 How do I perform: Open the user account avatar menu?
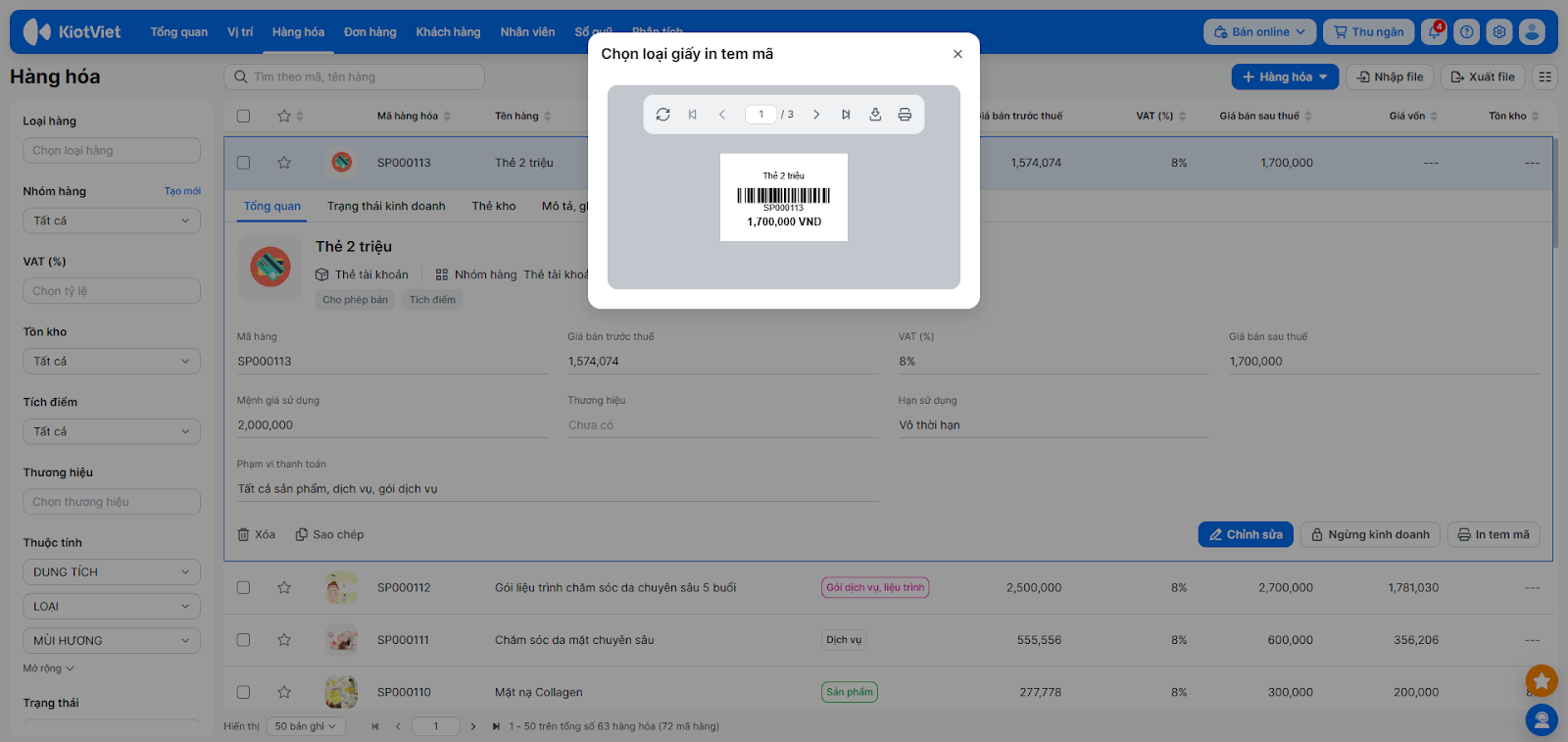[1532, 32]
